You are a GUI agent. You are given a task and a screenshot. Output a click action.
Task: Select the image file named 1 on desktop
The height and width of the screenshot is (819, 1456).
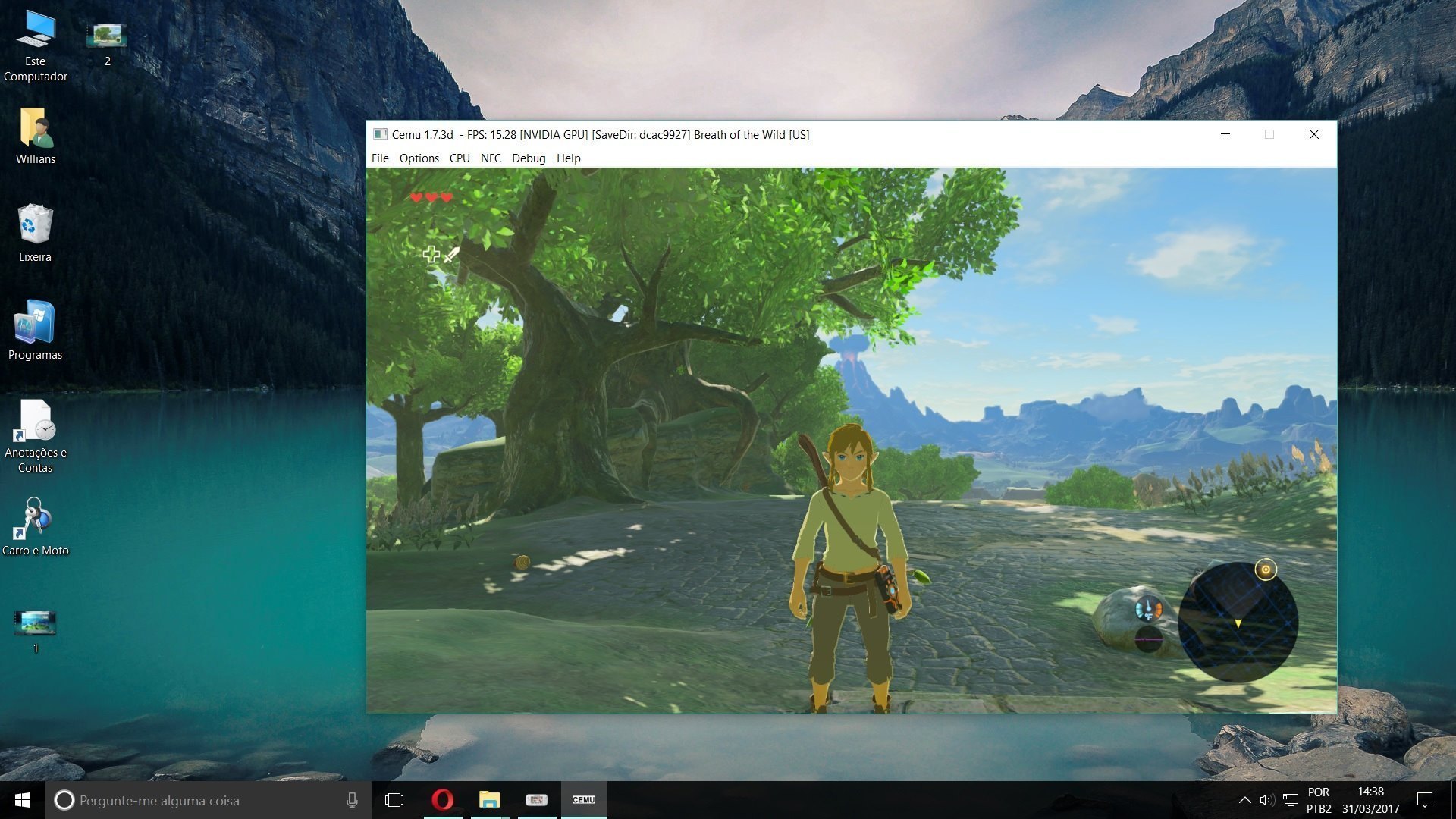point(35,632)
